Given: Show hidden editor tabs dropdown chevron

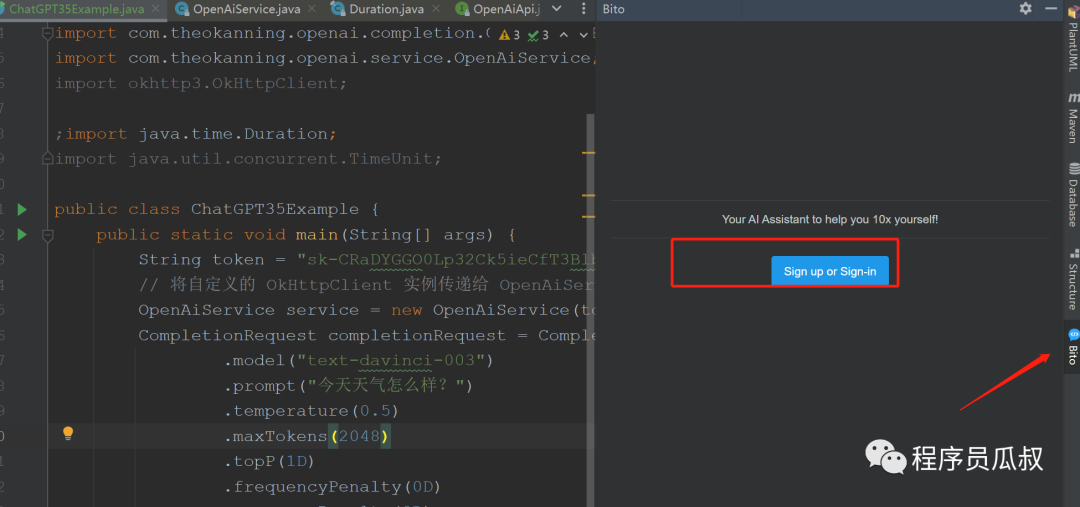Looking at the screenshot, I should tap(558, 9).
